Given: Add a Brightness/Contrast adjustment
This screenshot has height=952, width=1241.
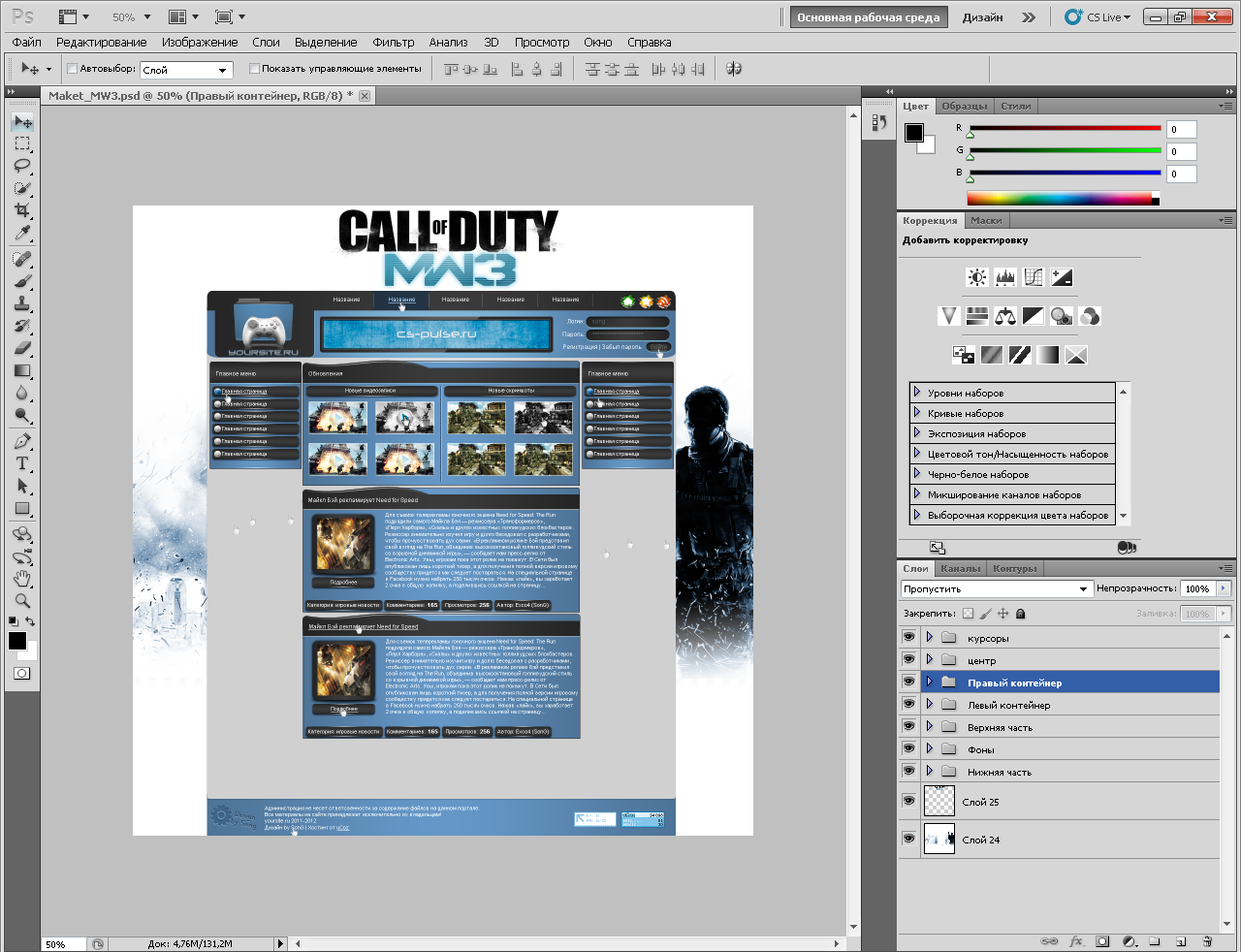Looking at the screenshot, I should click(977, 278).
